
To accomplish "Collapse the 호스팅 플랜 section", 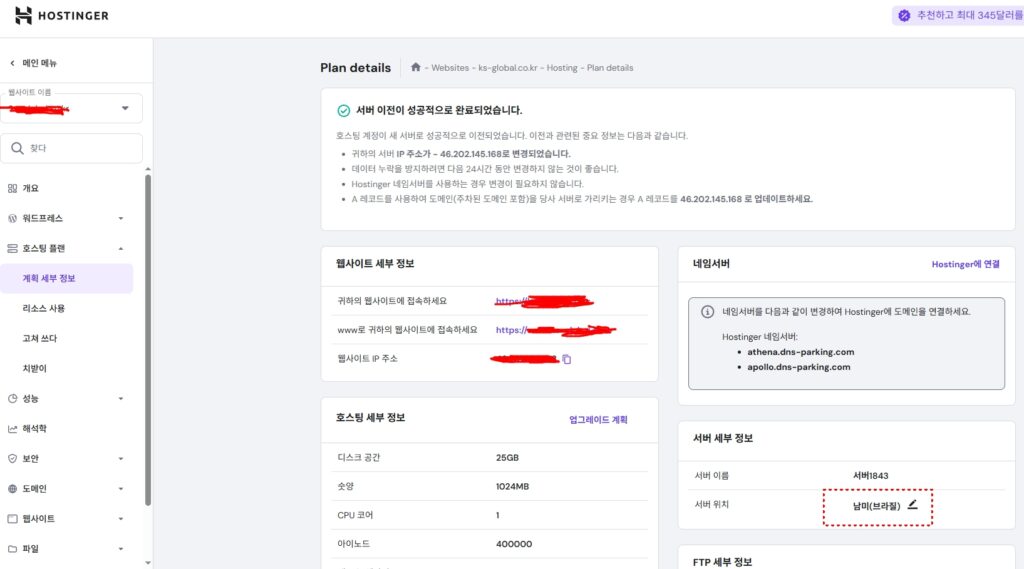I will tap(121, 248).
